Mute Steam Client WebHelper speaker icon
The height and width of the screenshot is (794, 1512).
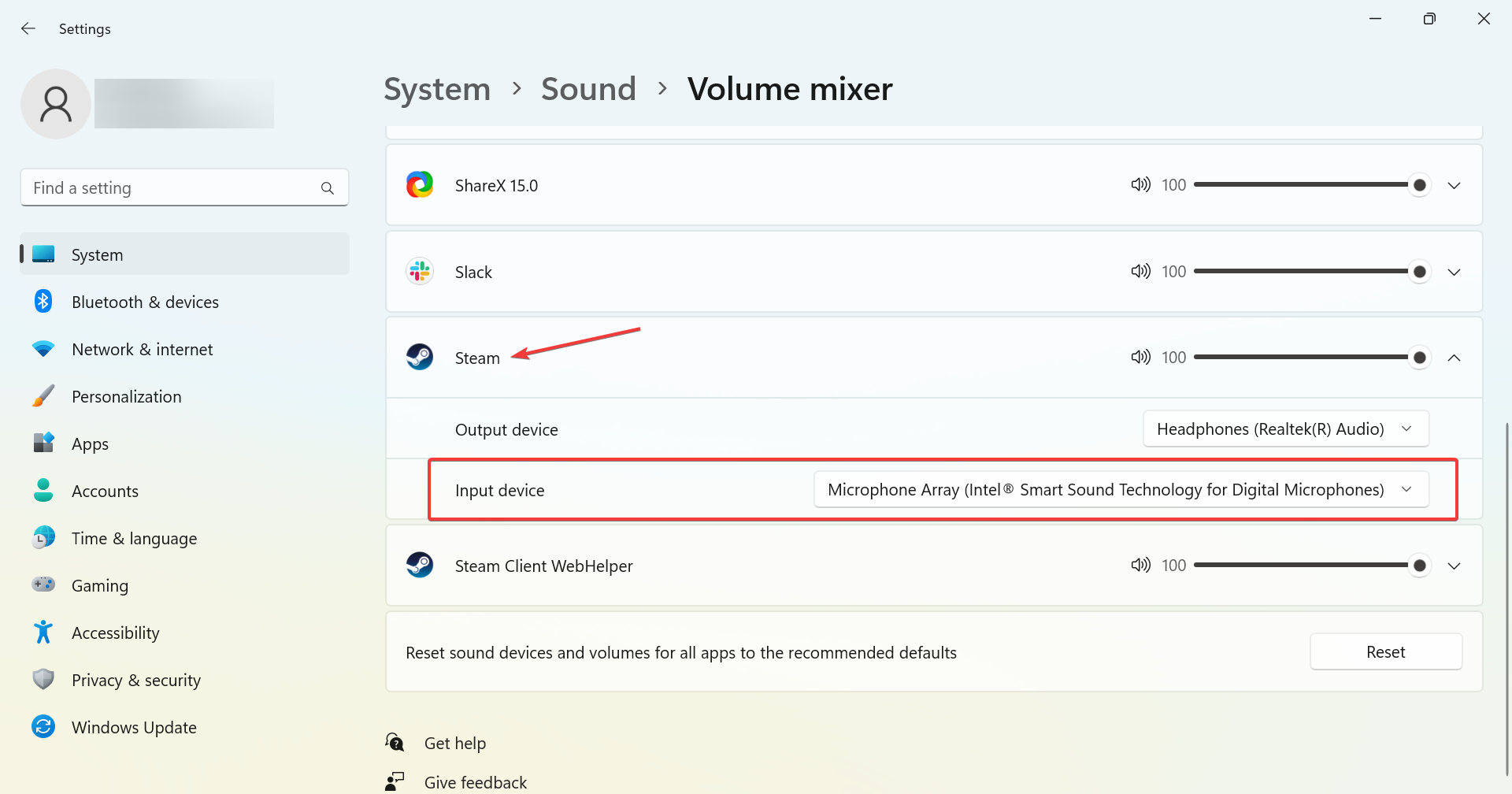(x=1140, y=565)
